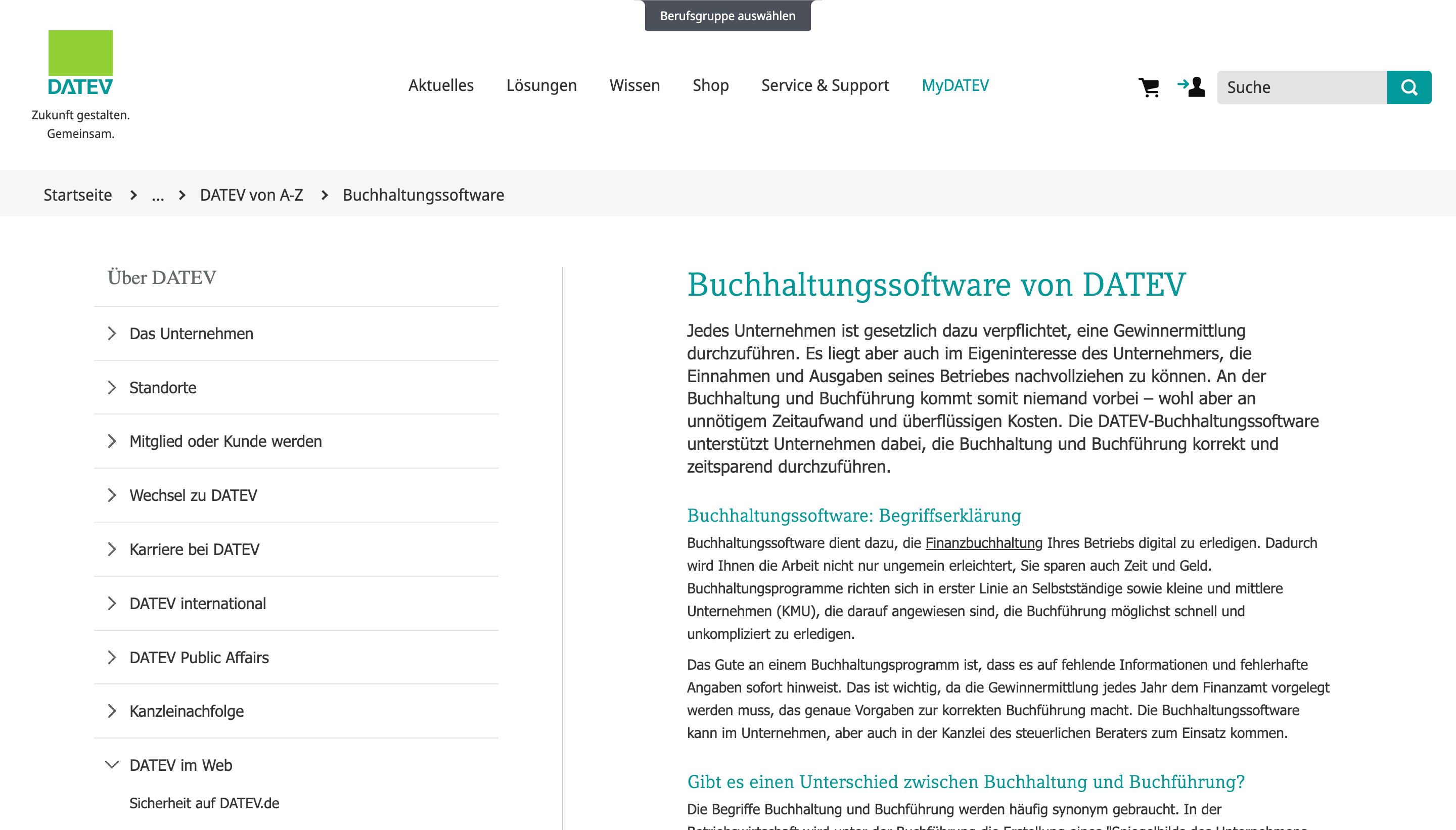Click the login user icon
This screenshot has height=830, width=1456.
pyautogui.click(x=1191, y=86)
